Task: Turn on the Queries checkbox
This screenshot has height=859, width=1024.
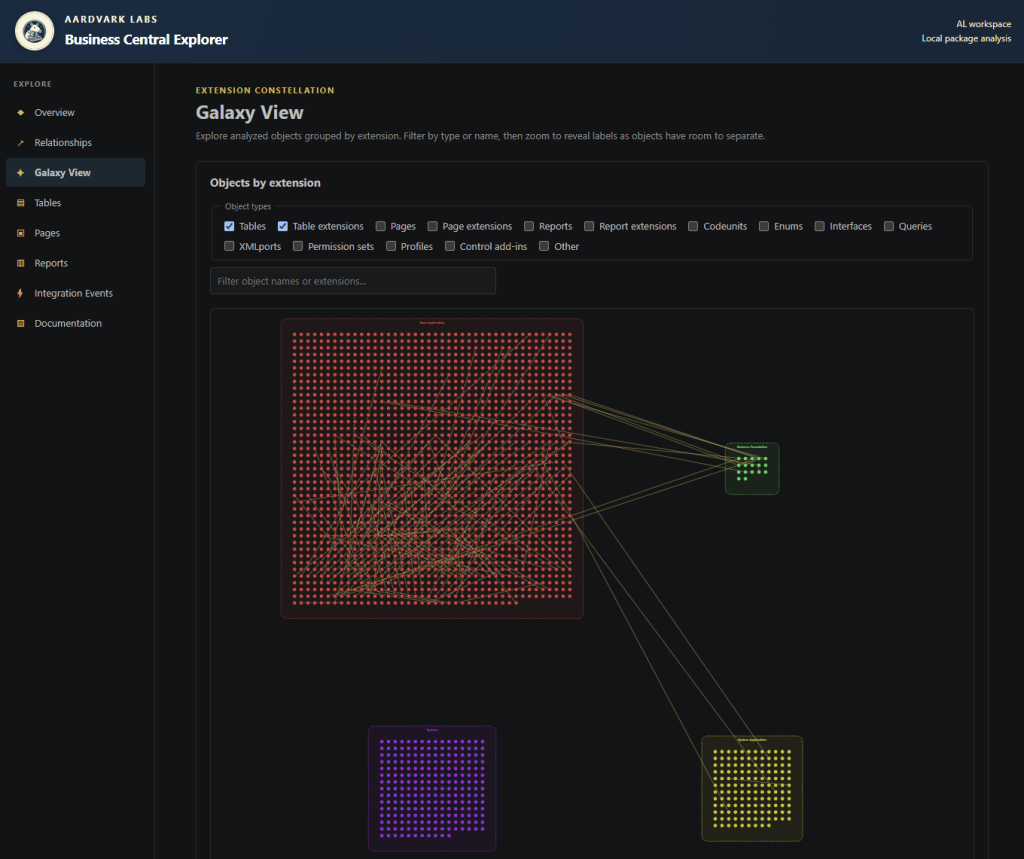Action: [889, 226]
